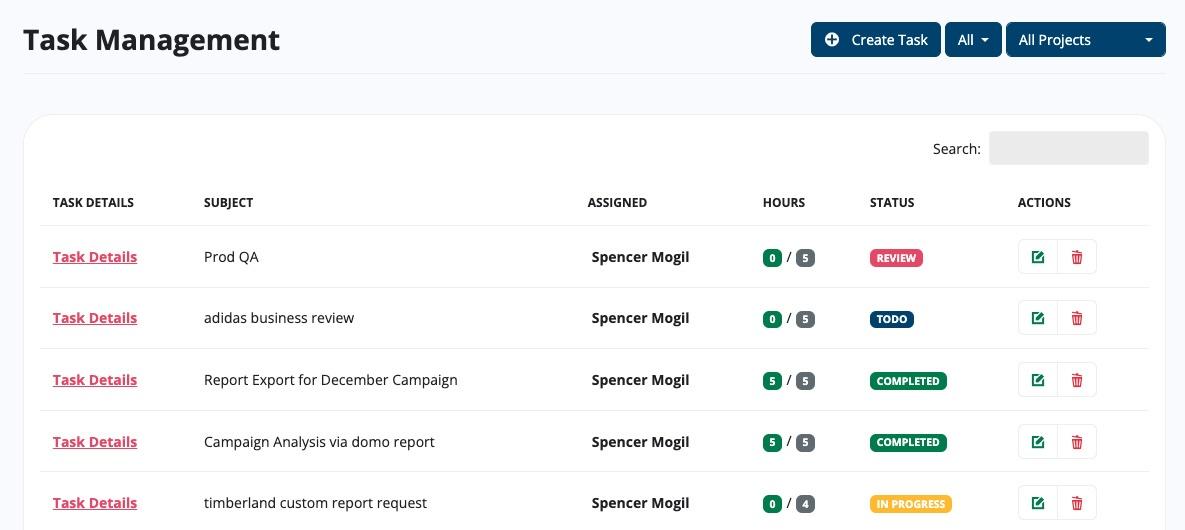The width and height of the screenshot is (1185, 530).
Task: Expand the All Projects dropdown
Action: pyautogui.click(x=1086, y=39)
